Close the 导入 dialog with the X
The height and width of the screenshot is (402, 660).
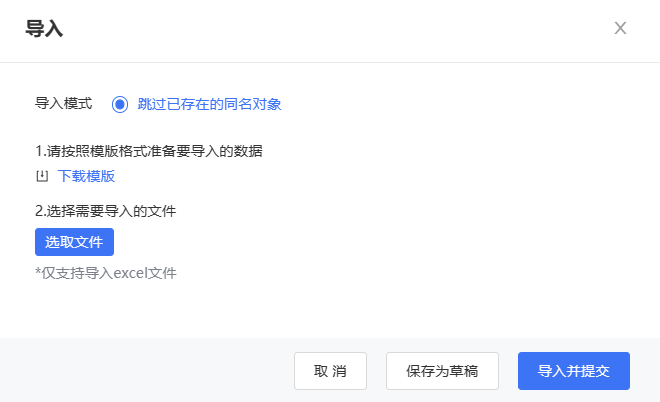620,28
